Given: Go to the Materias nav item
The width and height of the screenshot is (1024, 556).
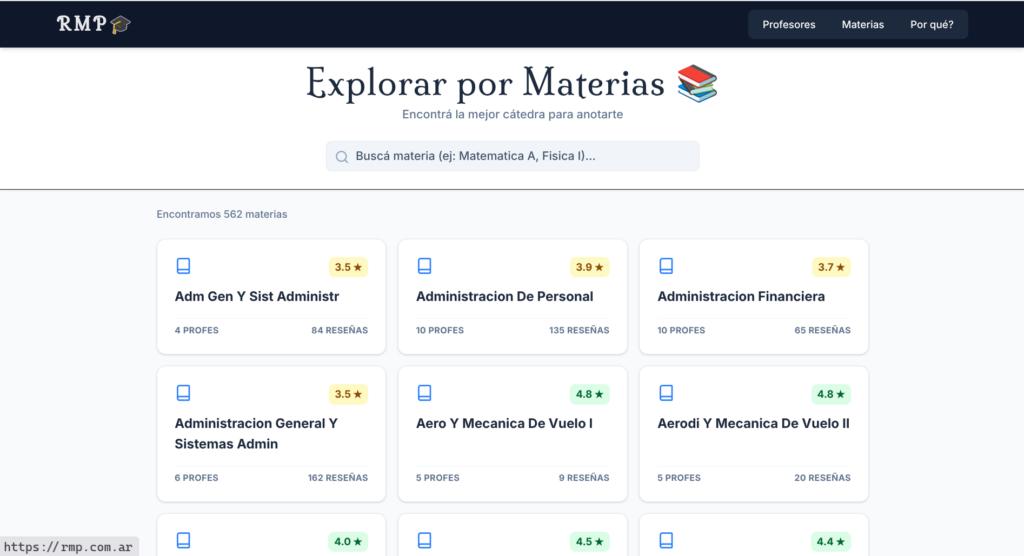Looking at the screenshot, I should coord(862,25).
